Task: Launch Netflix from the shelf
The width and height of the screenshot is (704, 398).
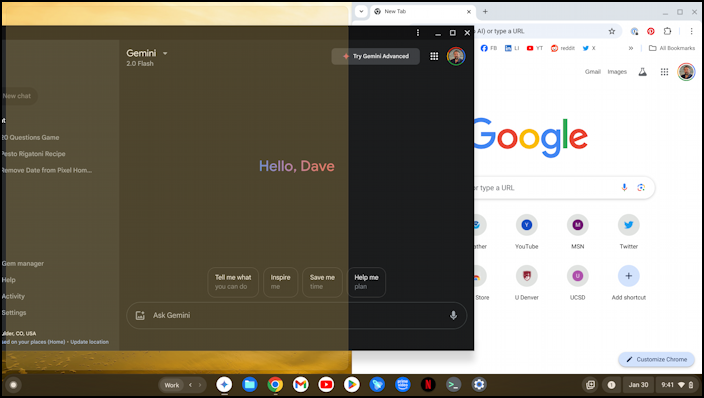Action: pos(428,385)
